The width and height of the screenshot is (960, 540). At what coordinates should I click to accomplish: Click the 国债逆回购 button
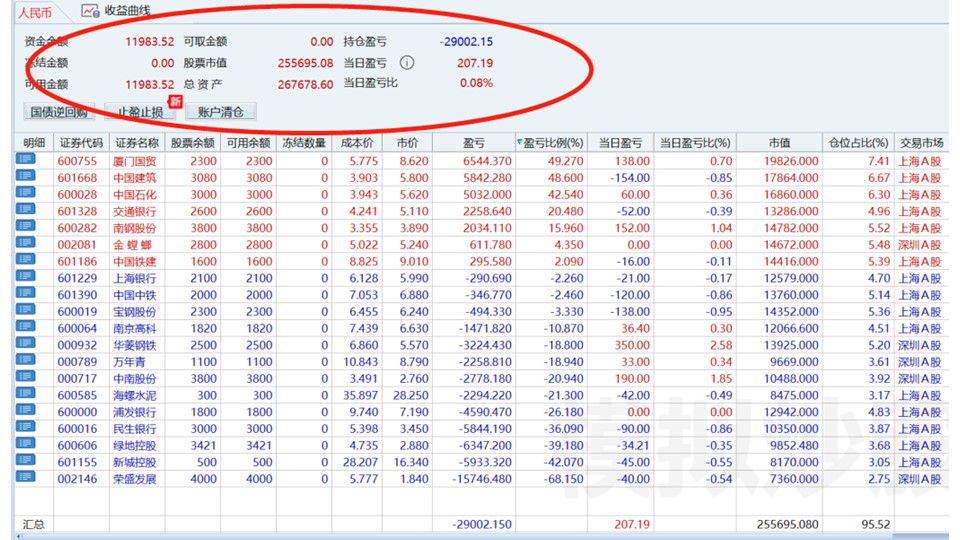click(x=59, y=111)
